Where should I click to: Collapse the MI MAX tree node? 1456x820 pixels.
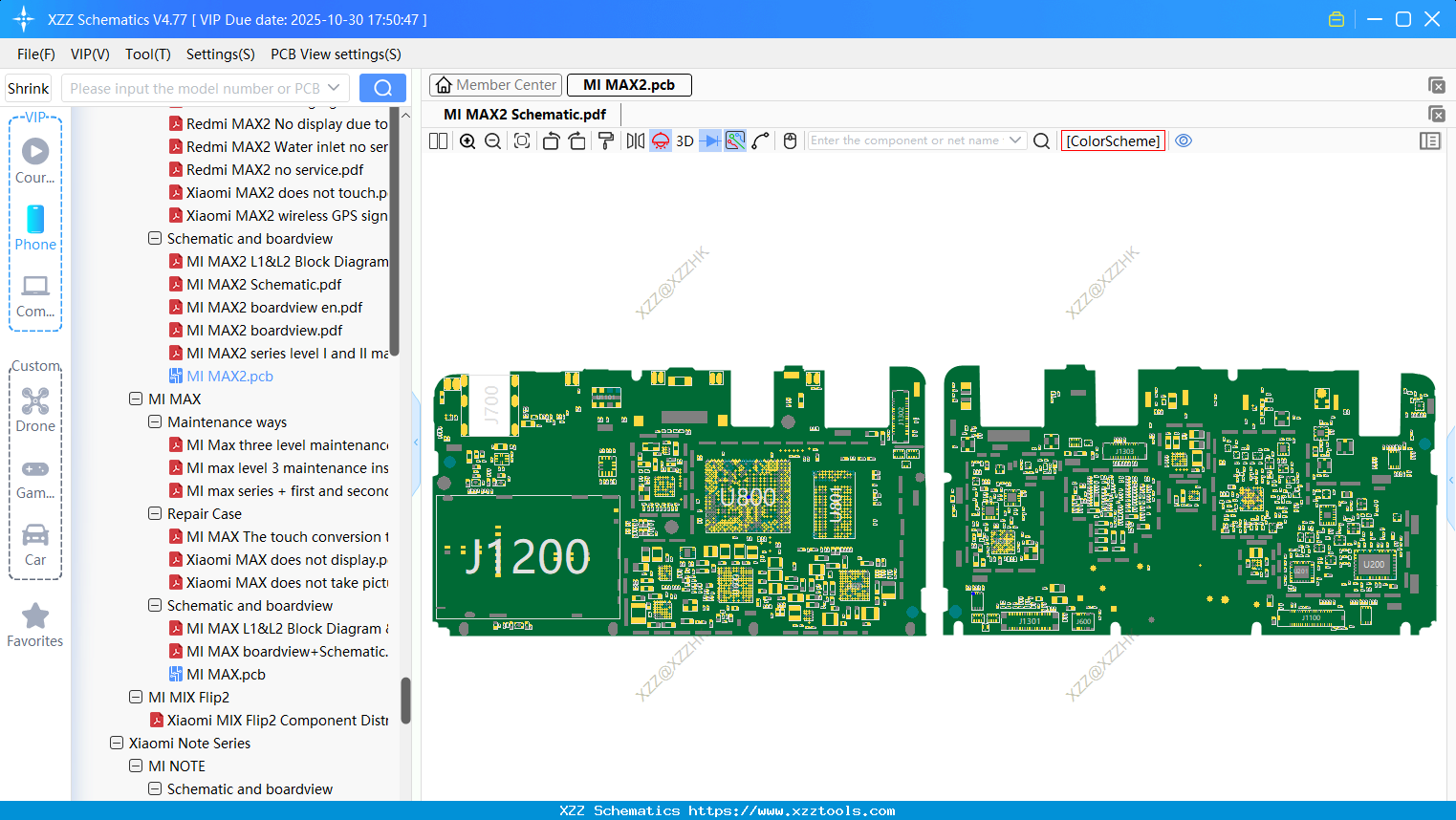[136, 399]
